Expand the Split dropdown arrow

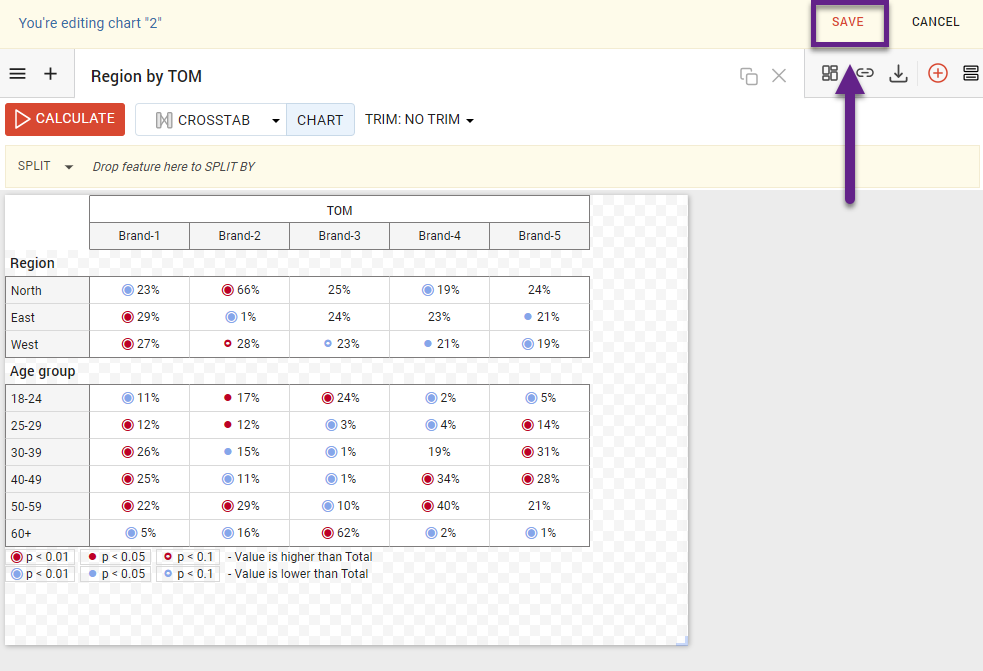coord(69,167)
